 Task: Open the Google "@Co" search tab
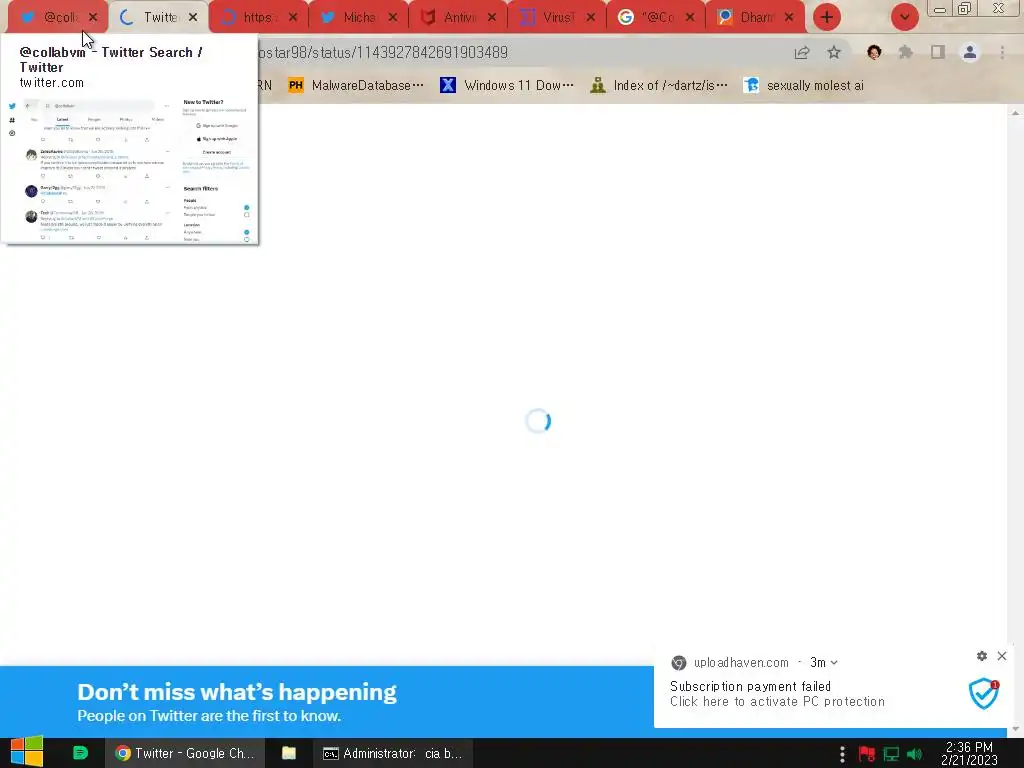pos(650,18)
